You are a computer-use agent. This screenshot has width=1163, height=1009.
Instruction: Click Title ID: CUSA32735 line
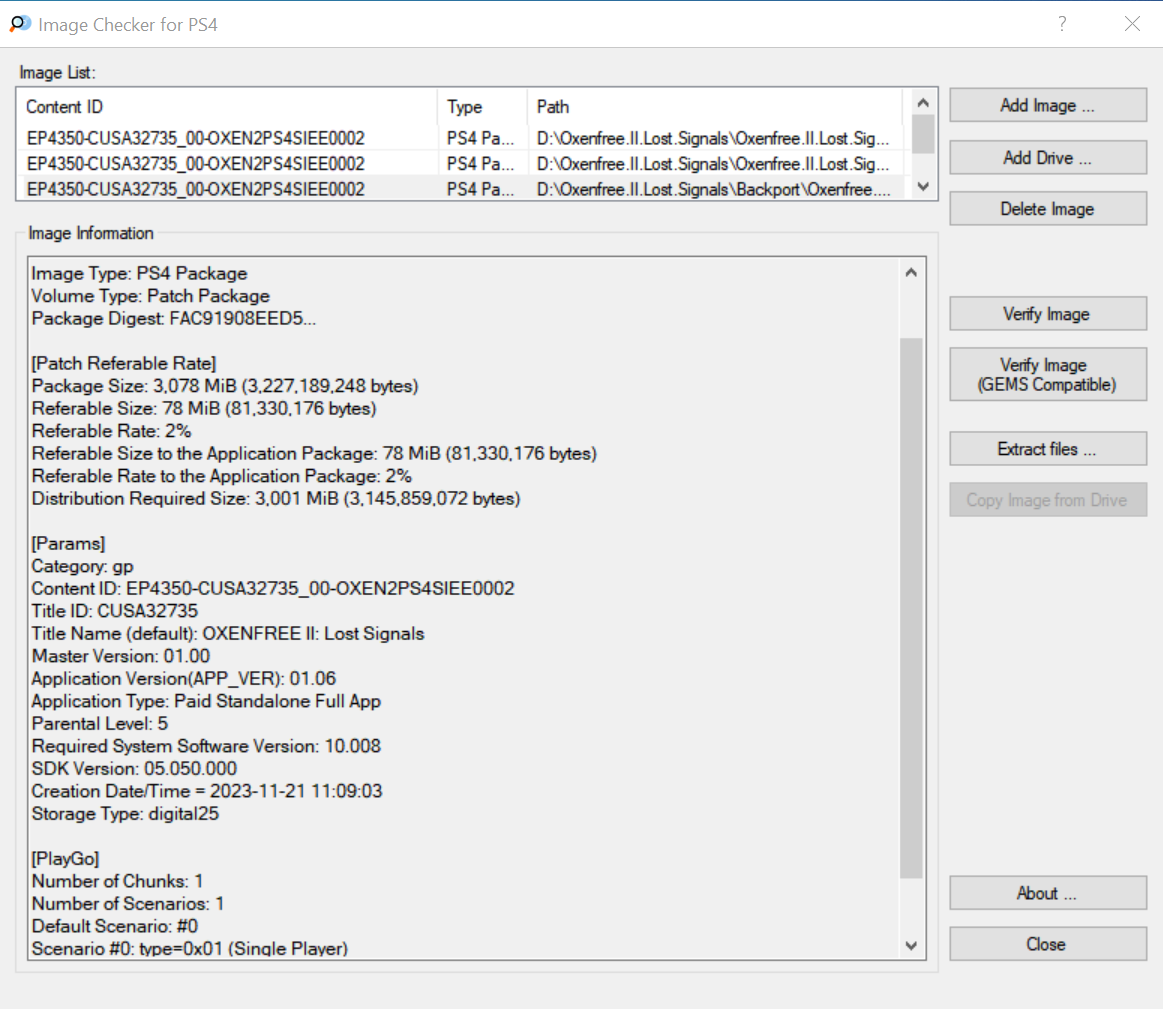pyautogui.click(x=115, y=611)
